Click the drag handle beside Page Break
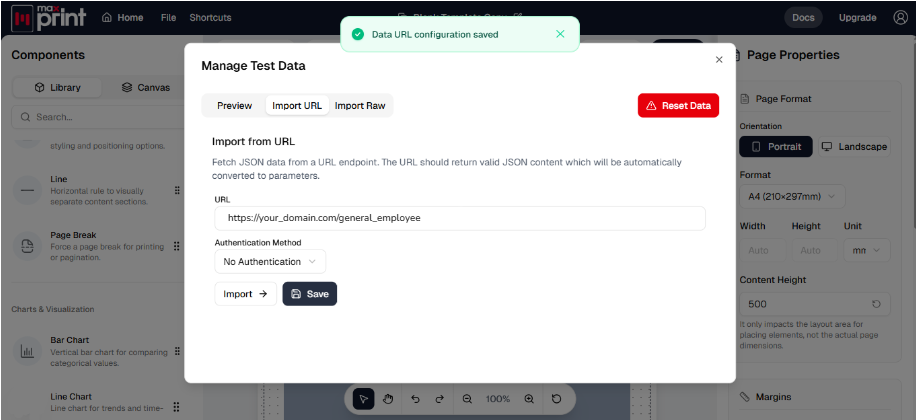916x420 pixels. [177, 247]
